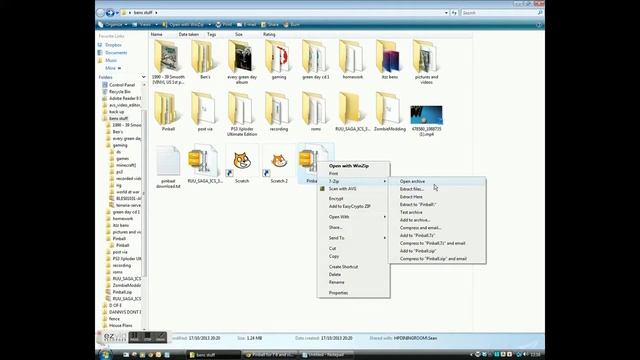This screenshot has width=640, height=360.
Task: Expand the Open With submenu
Action: [x=353, y=217]
